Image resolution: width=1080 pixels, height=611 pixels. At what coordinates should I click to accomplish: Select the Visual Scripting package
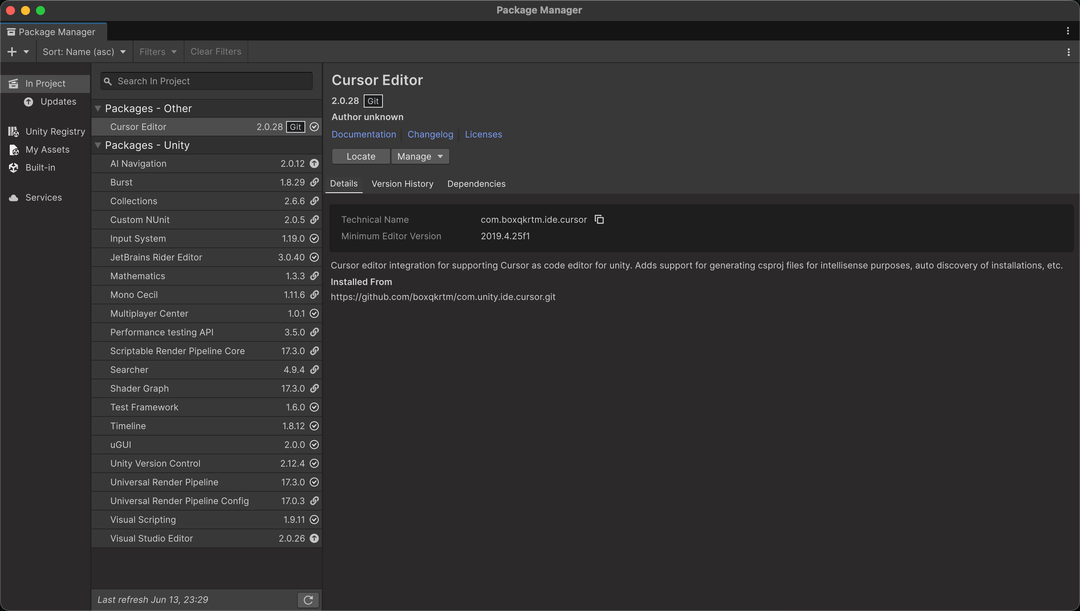(x=207, y=520)
